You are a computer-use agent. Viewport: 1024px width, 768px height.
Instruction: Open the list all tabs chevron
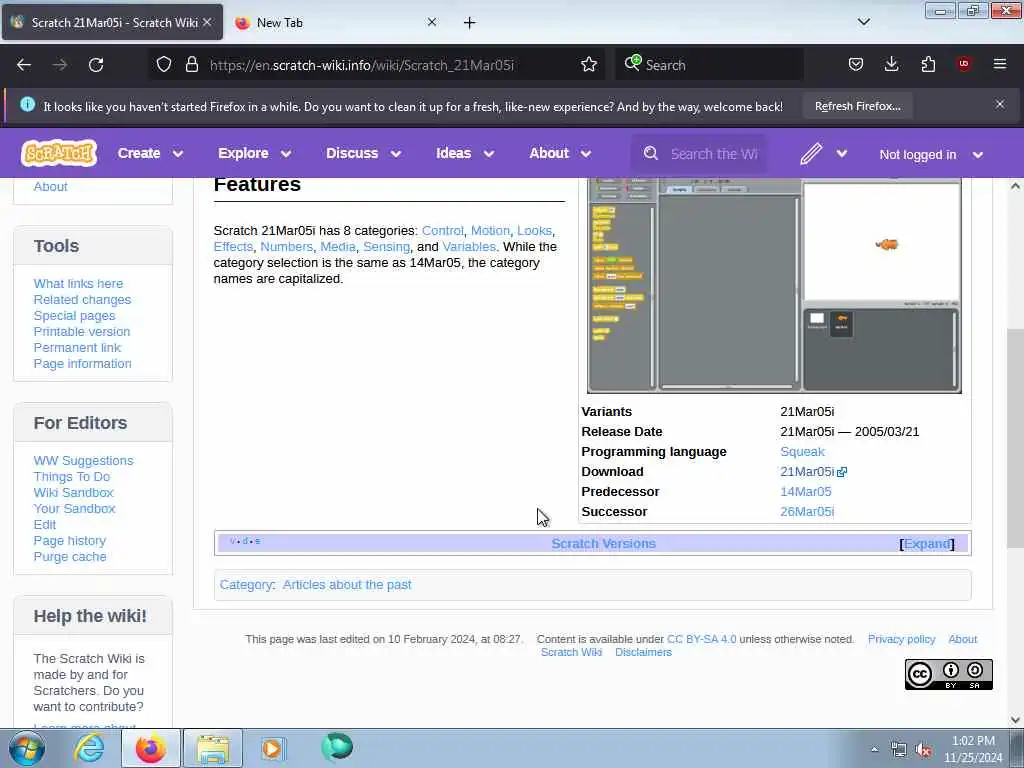[863, 22]
